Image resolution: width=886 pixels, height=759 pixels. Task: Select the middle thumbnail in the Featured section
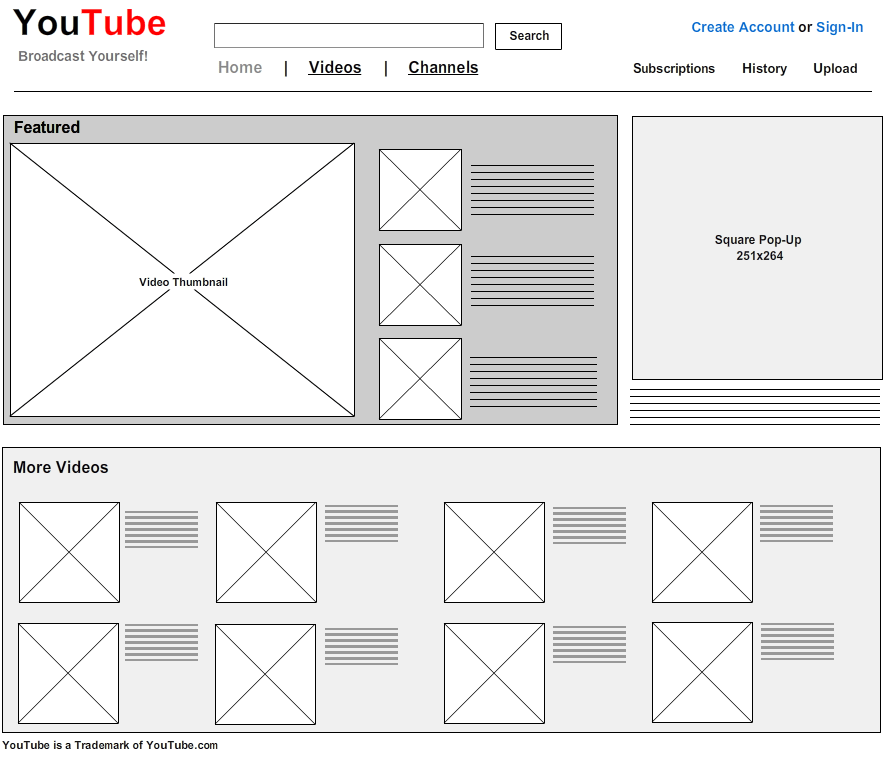tap(420, 284)
